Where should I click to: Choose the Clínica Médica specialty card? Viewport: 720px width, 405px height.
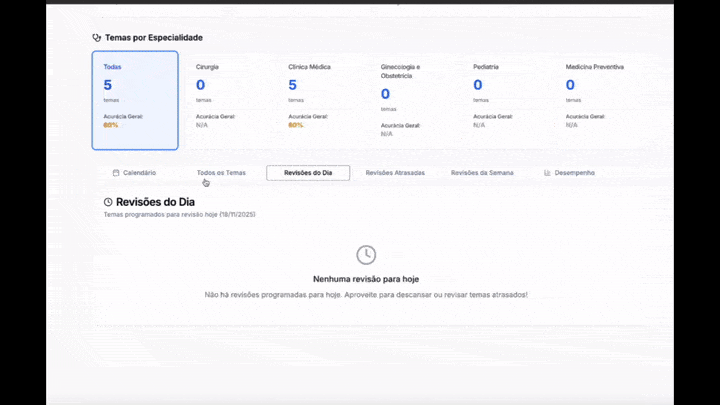coord(320,100)
